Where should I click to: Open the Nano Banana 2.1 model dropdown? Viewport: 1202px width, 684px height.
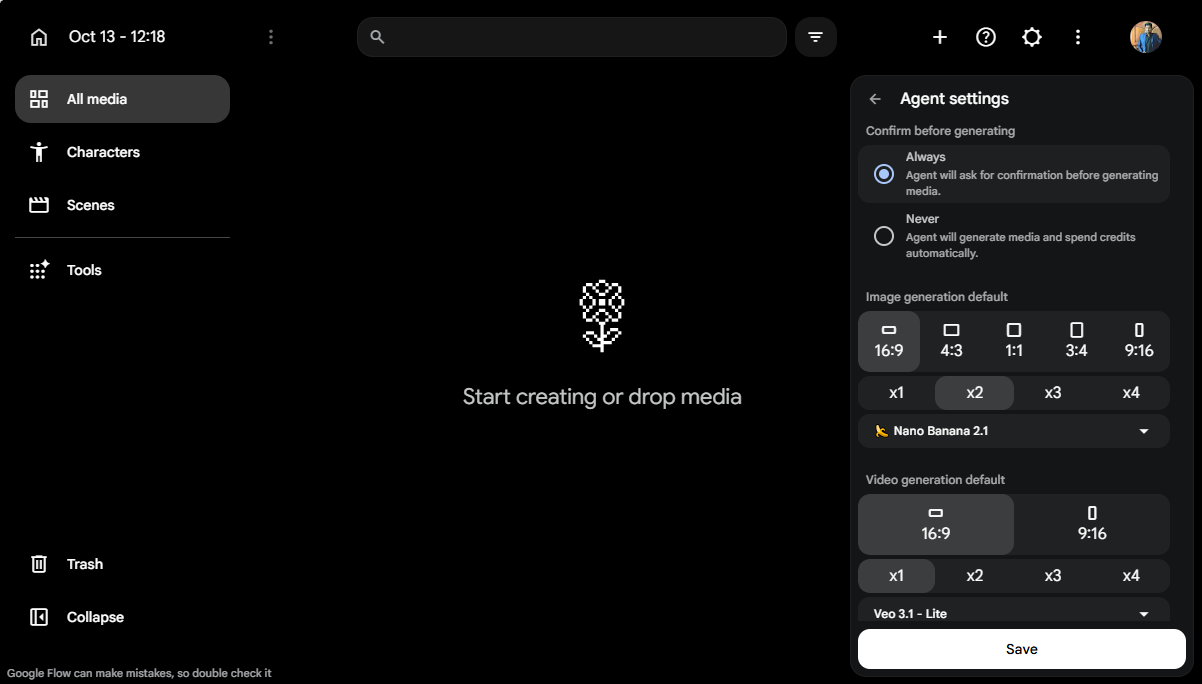pos(1014,431)
